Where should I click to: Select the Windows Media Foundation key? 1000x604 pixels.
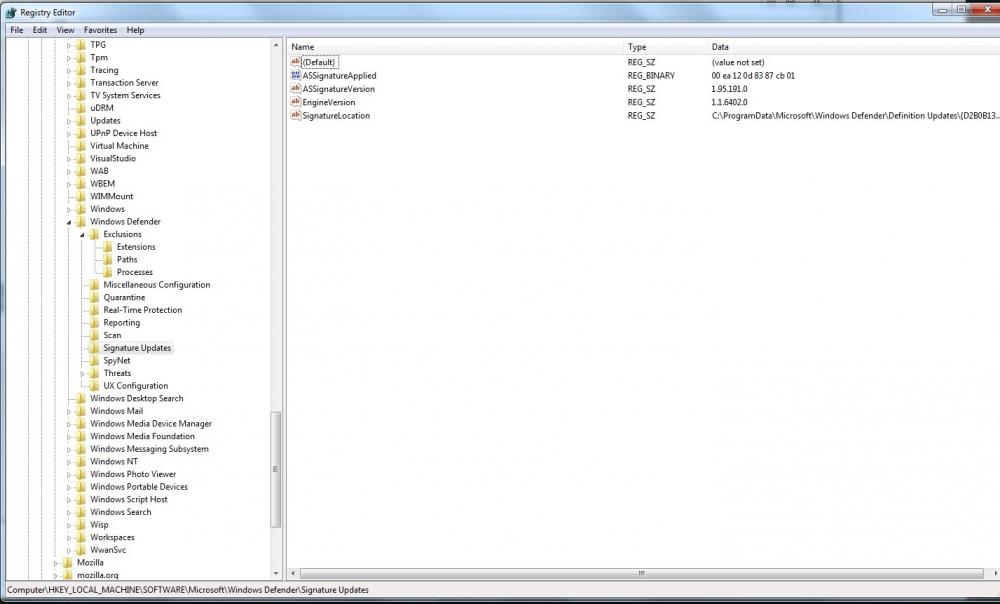click(142, 436)
